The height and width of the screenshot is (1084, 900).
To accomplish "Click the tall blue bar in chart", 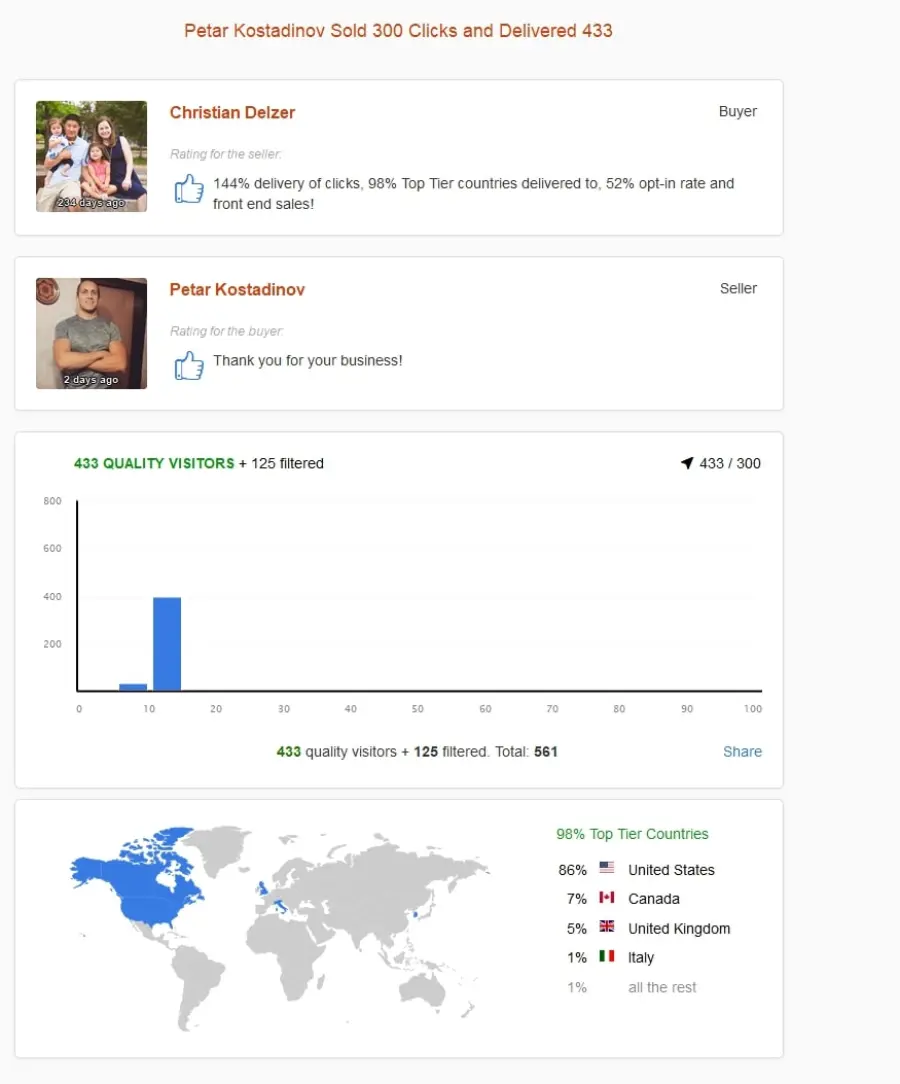I will click(x=167, y=644).
